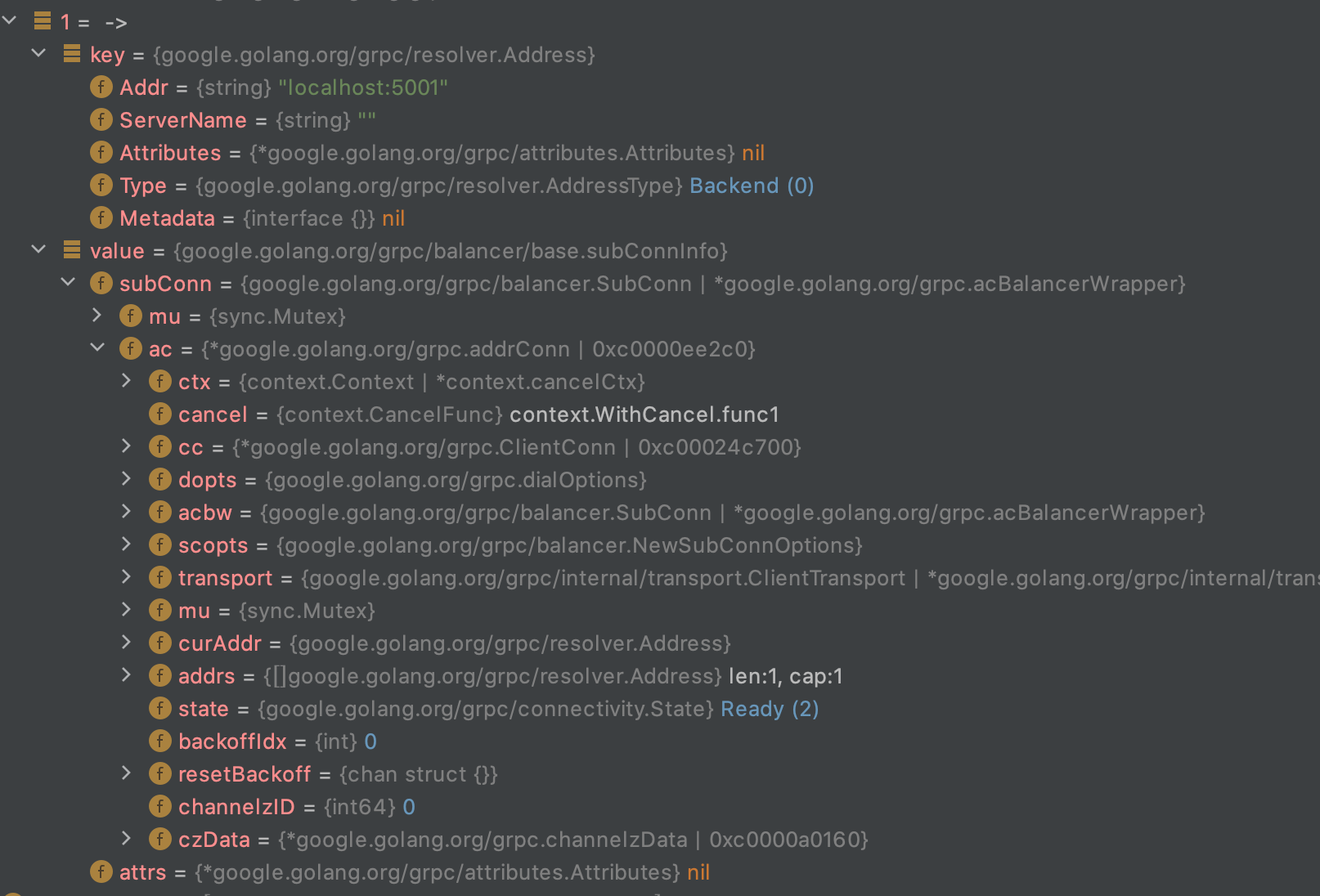The width and height of the screenshot is (1320, 896).
Task: Expand the ctx field
Action: point(126,380)
